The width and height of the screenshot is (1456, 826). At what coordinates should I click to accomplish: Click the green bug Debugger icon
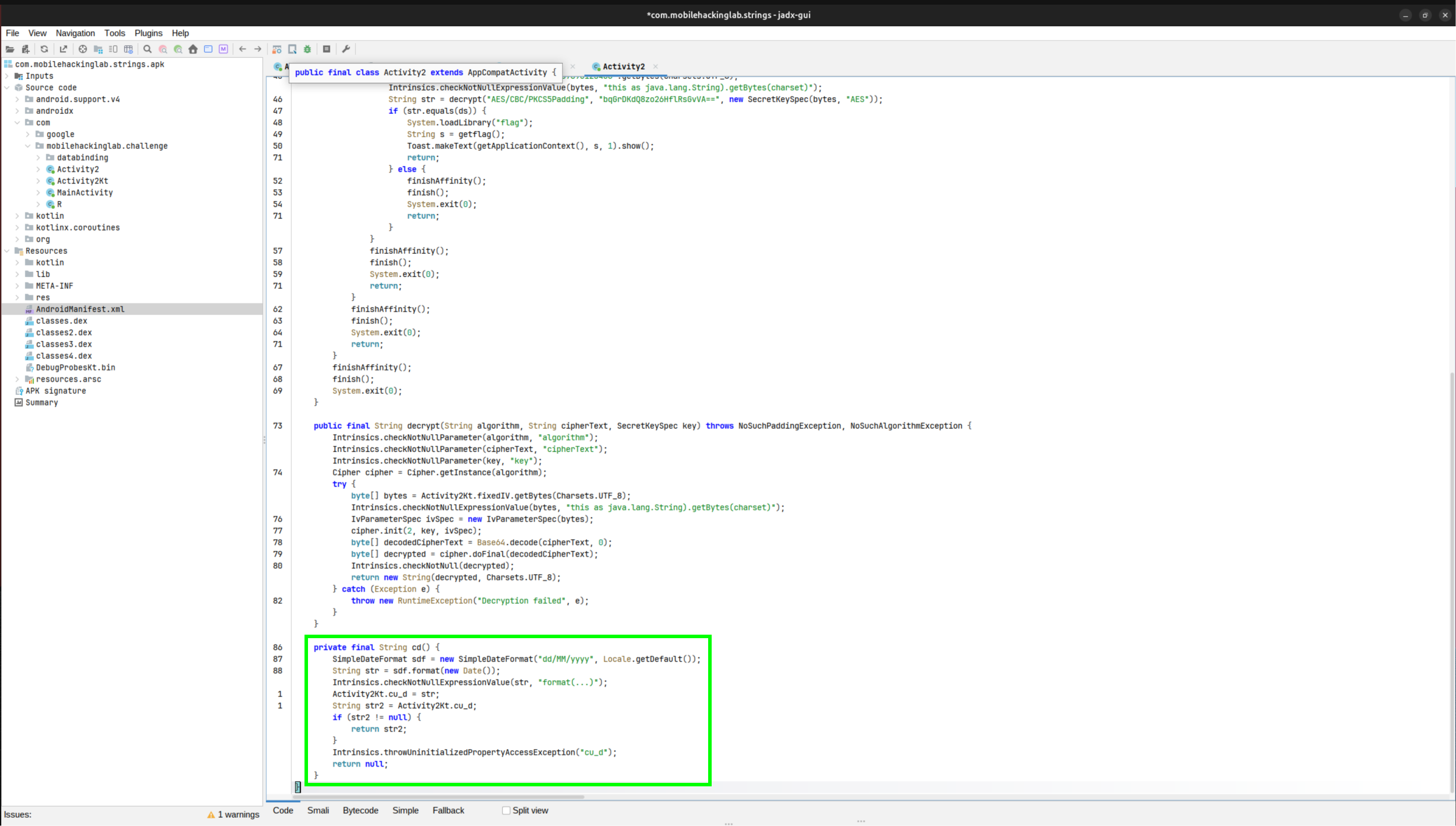click(307, 50)
